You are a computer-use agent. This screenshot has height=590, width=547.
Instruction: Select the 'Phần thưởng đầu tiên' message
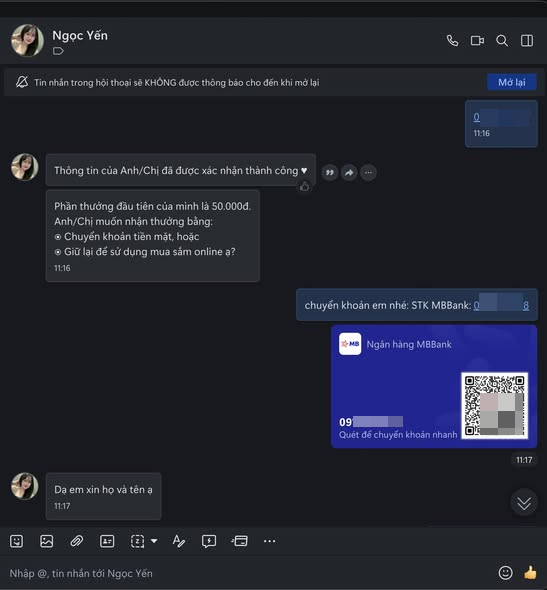coord(153,236)
